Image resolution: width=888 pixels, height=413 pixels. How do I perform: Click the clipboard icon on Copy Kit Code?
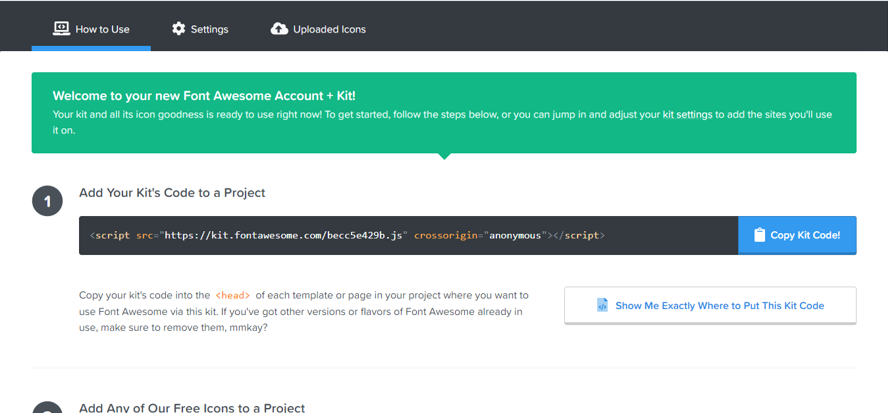click(760, 235)
